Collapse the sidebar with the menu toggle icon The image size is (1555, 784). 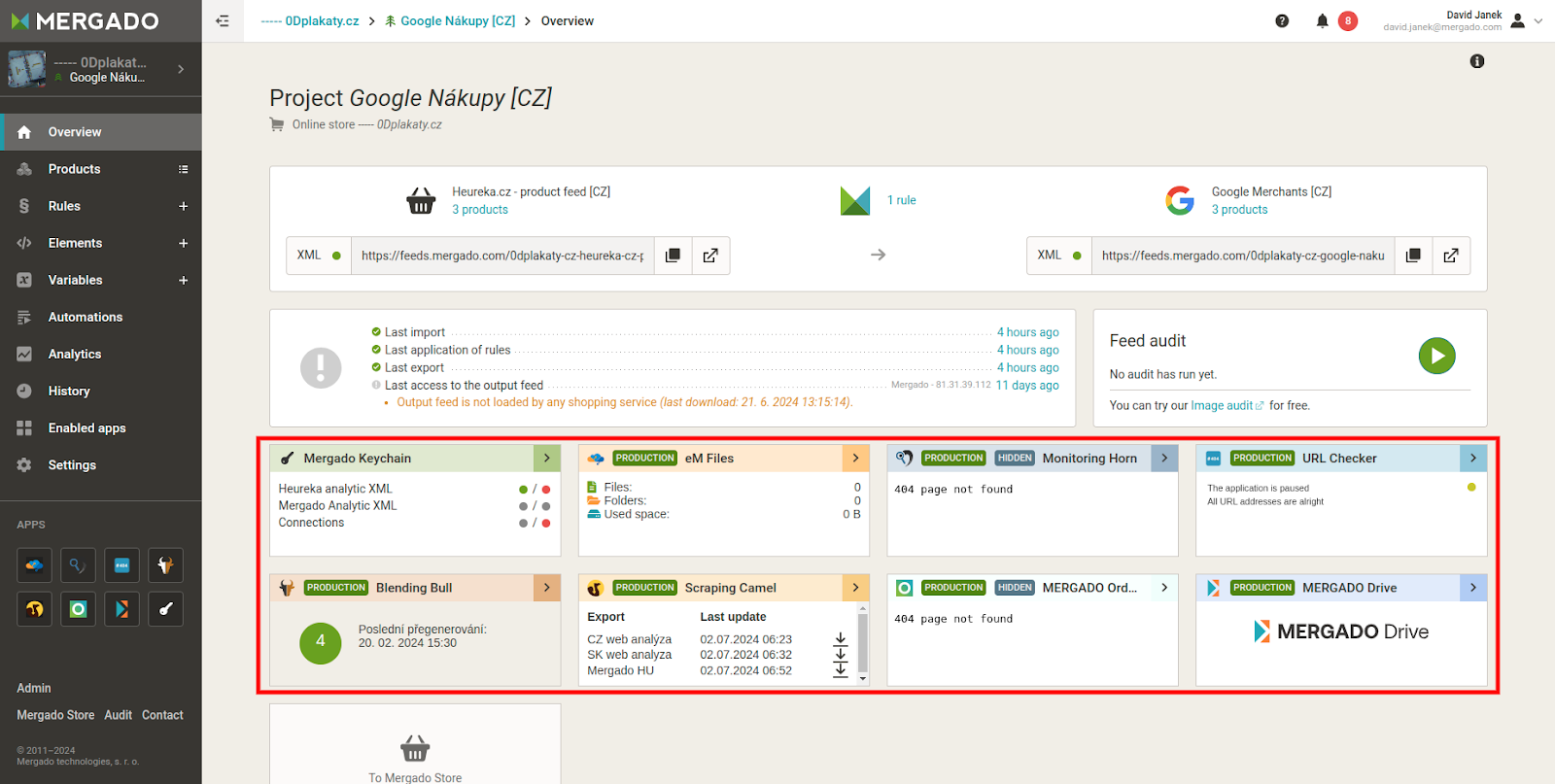tap(223, 20)
